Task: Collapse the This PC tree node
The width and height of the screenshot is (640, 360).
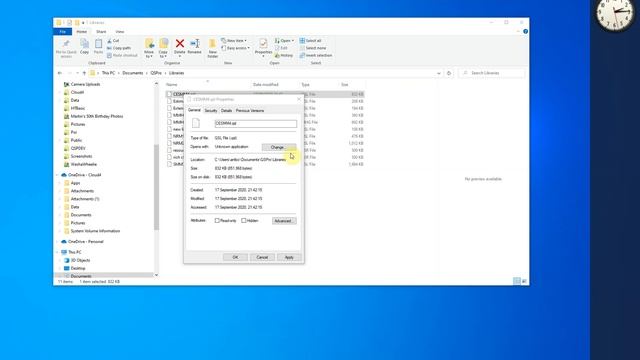Action: coord(57,252)
